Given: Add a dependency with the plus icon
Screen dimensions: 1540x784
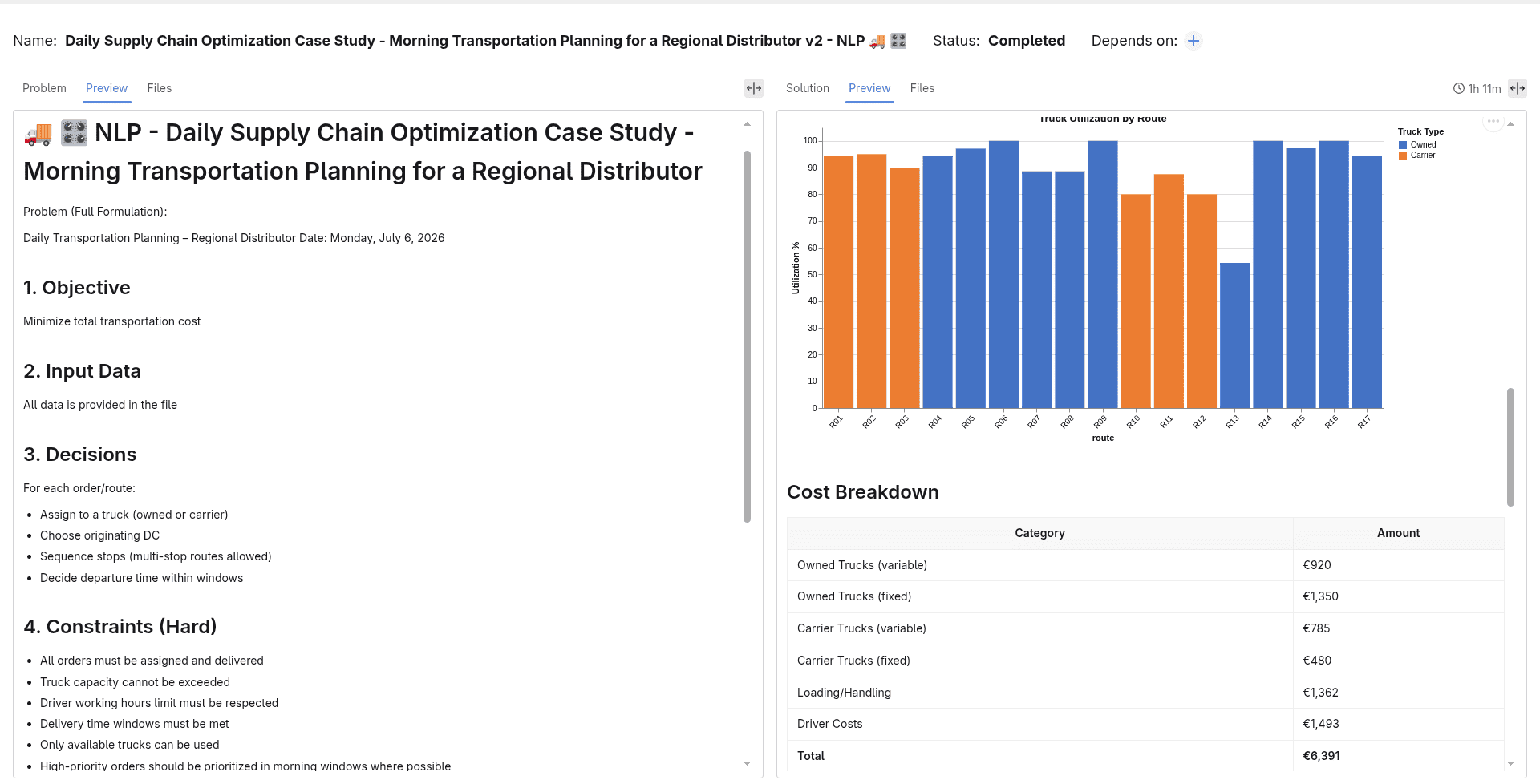Looking at the screenshot, I should click(x=1193, y=41).
